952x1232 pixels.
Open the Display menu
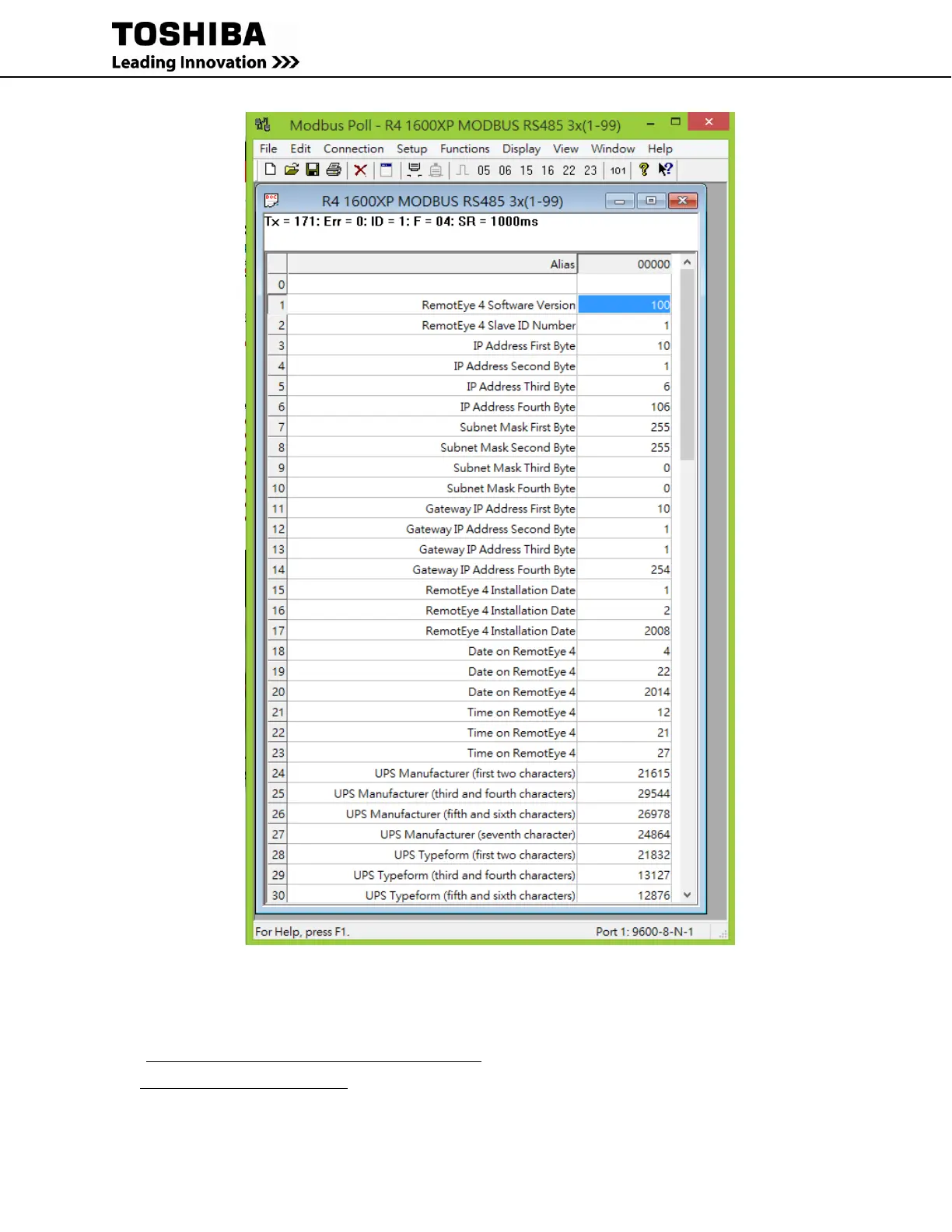tap(521, 149)
